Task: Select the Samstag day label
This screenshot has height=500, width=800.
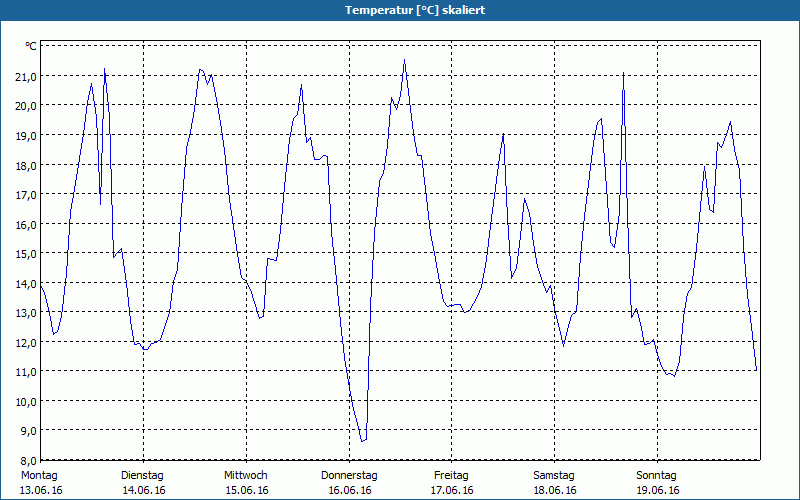Action: point(554,476)
